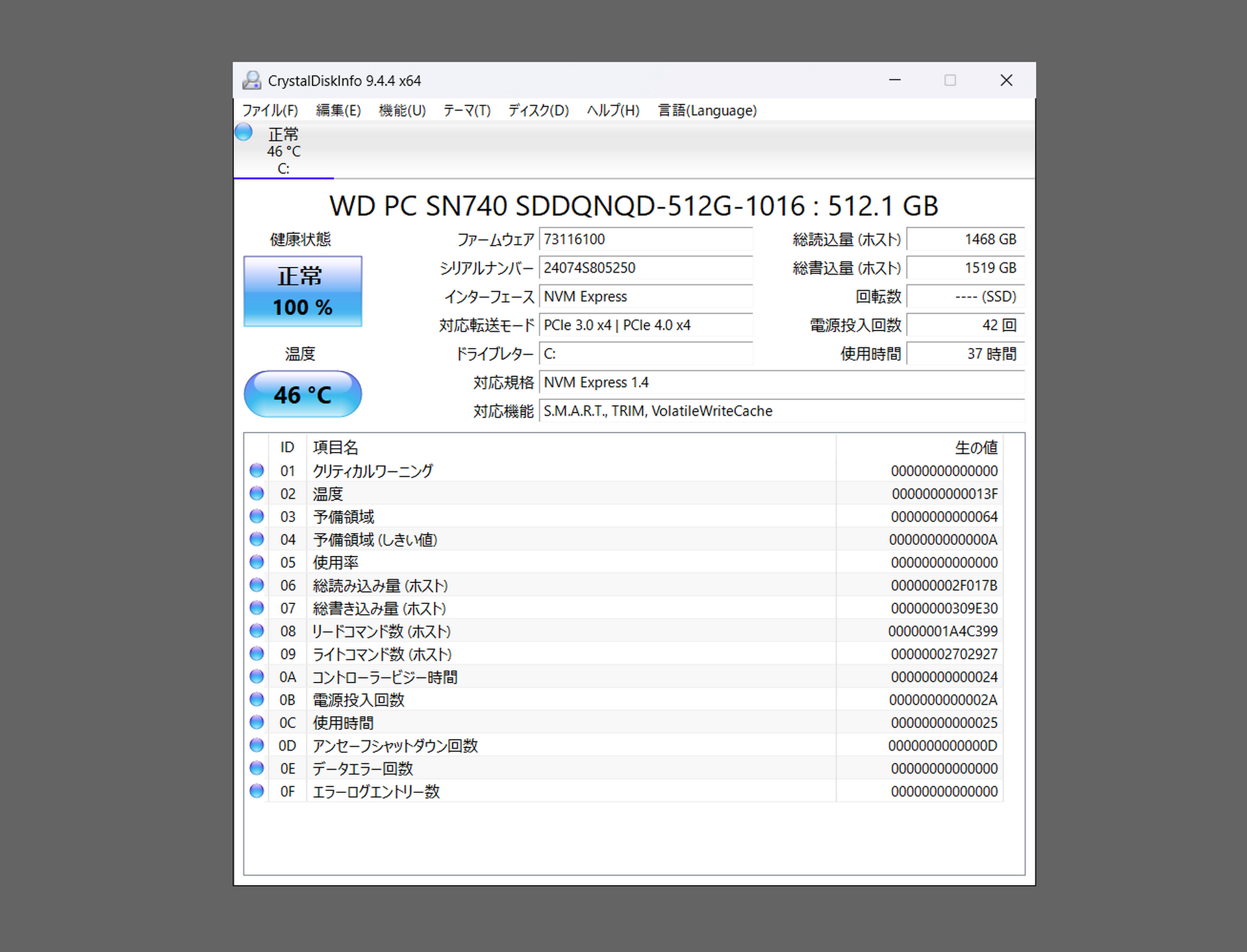This screenshot has width=1247, height=952.
Task: Click the 生の値 column header
Action: click(976, 447)
